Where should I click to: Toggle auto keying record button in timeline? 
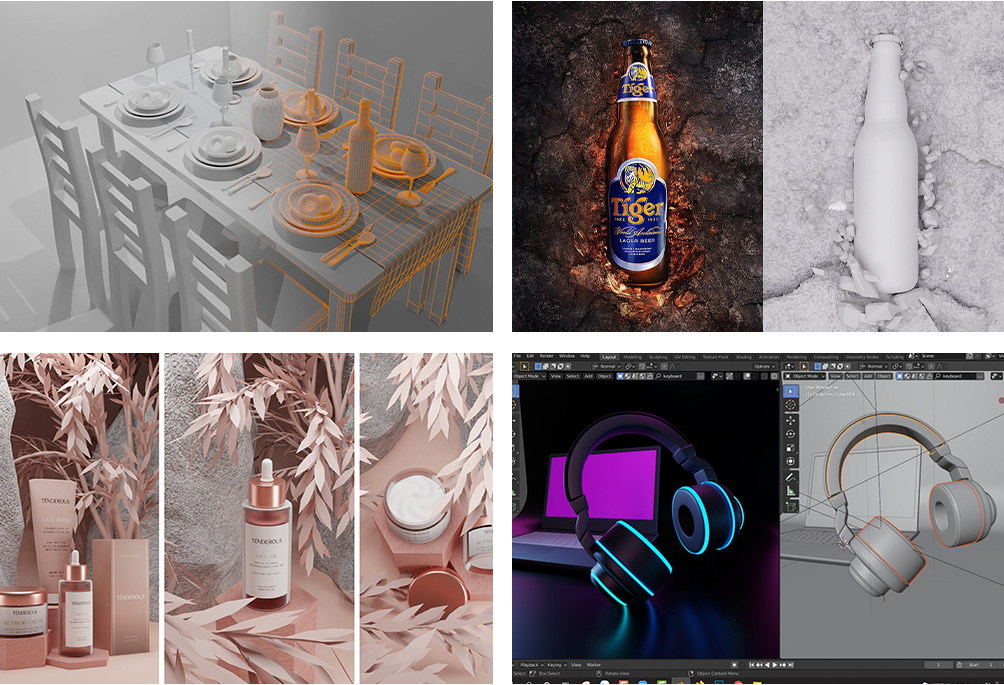(x=734, y=665)
